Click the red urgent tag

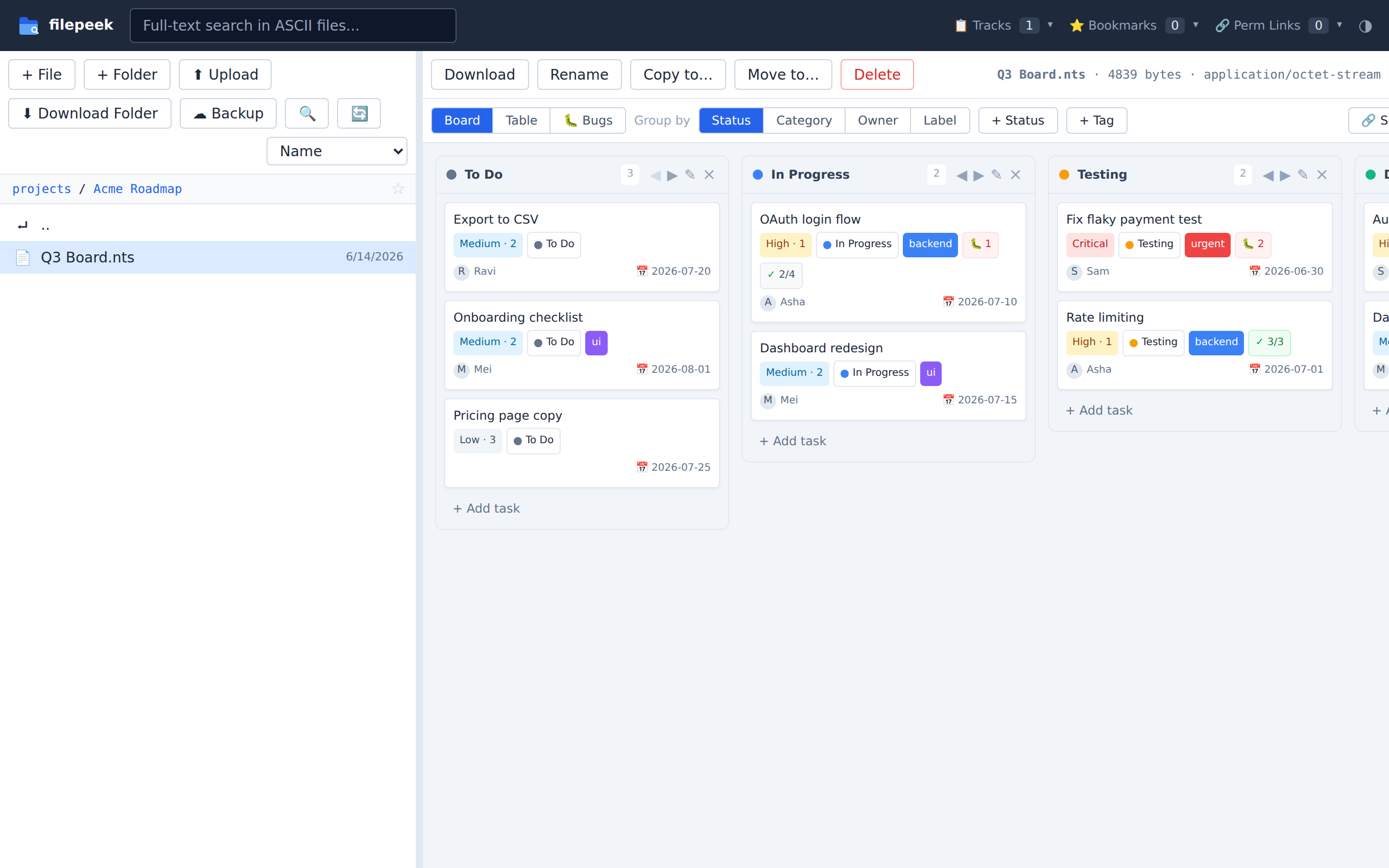(x=1208, y=245)
